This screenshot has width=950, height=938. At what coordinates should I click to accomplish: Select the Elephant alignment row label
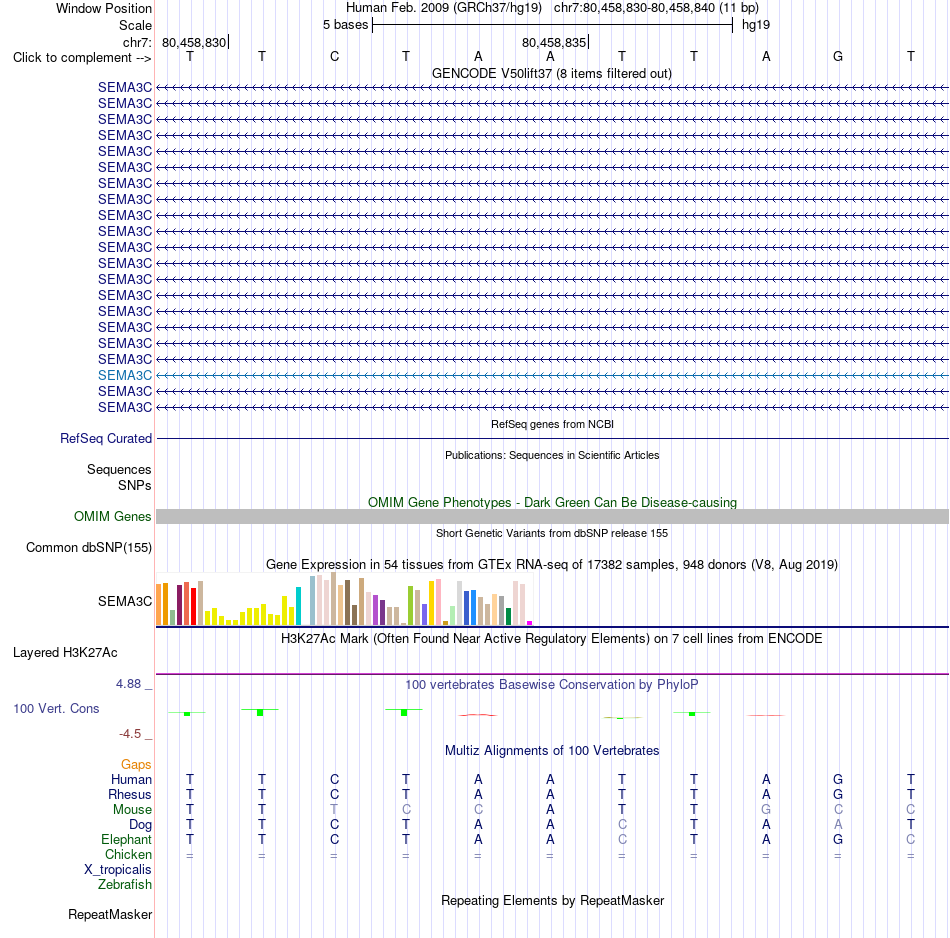[127, 839]
